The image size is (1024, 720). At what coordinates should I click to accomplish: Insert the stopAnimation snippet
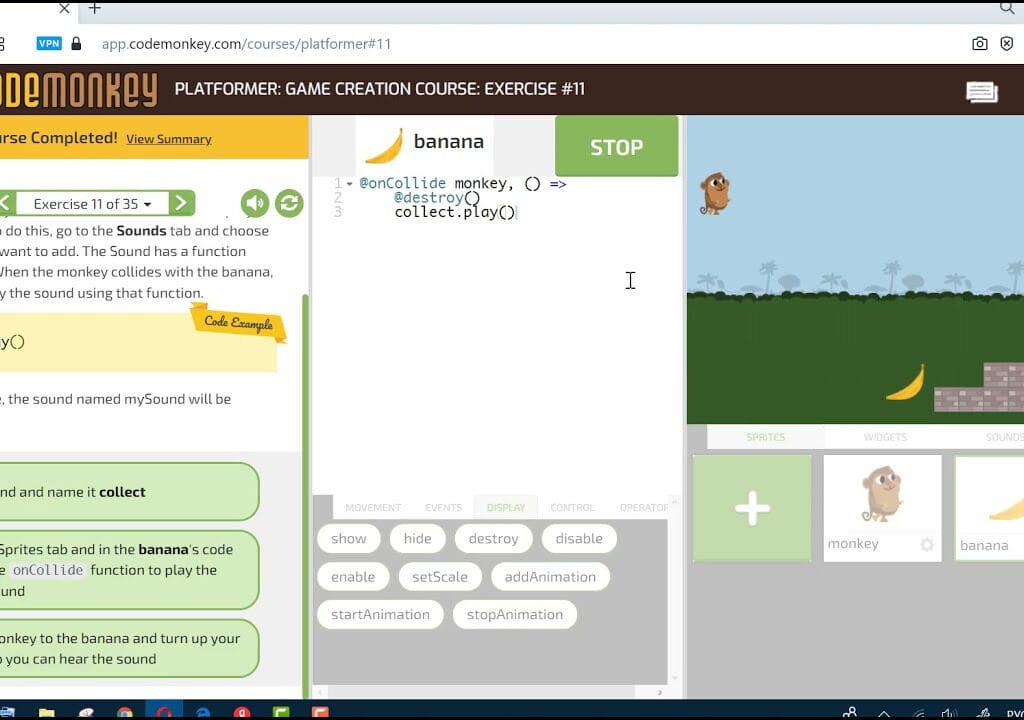click(x=515, y=615)
